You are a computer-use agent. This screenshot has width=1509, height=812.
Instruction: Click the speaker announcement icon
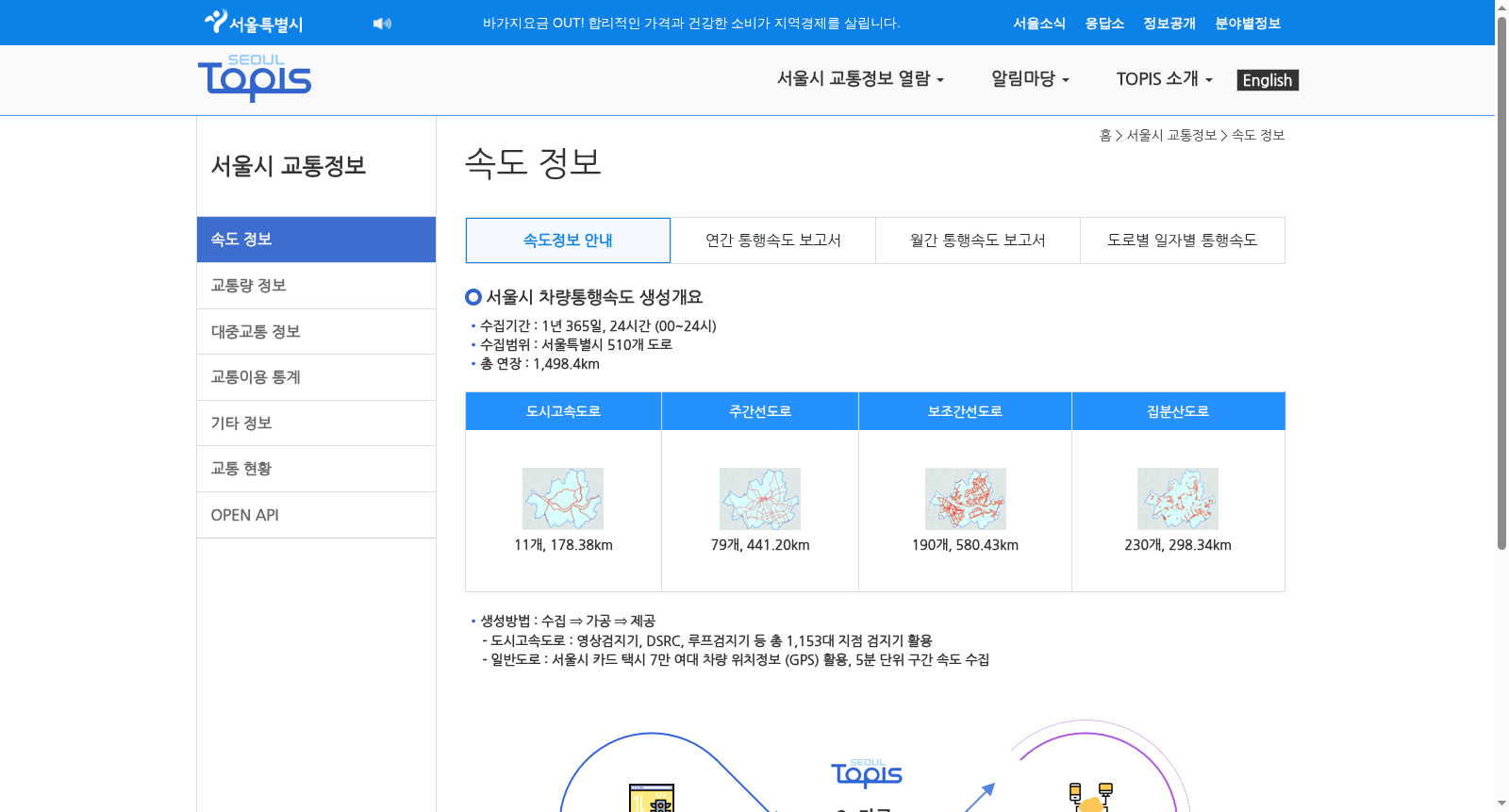pos(382,24)
